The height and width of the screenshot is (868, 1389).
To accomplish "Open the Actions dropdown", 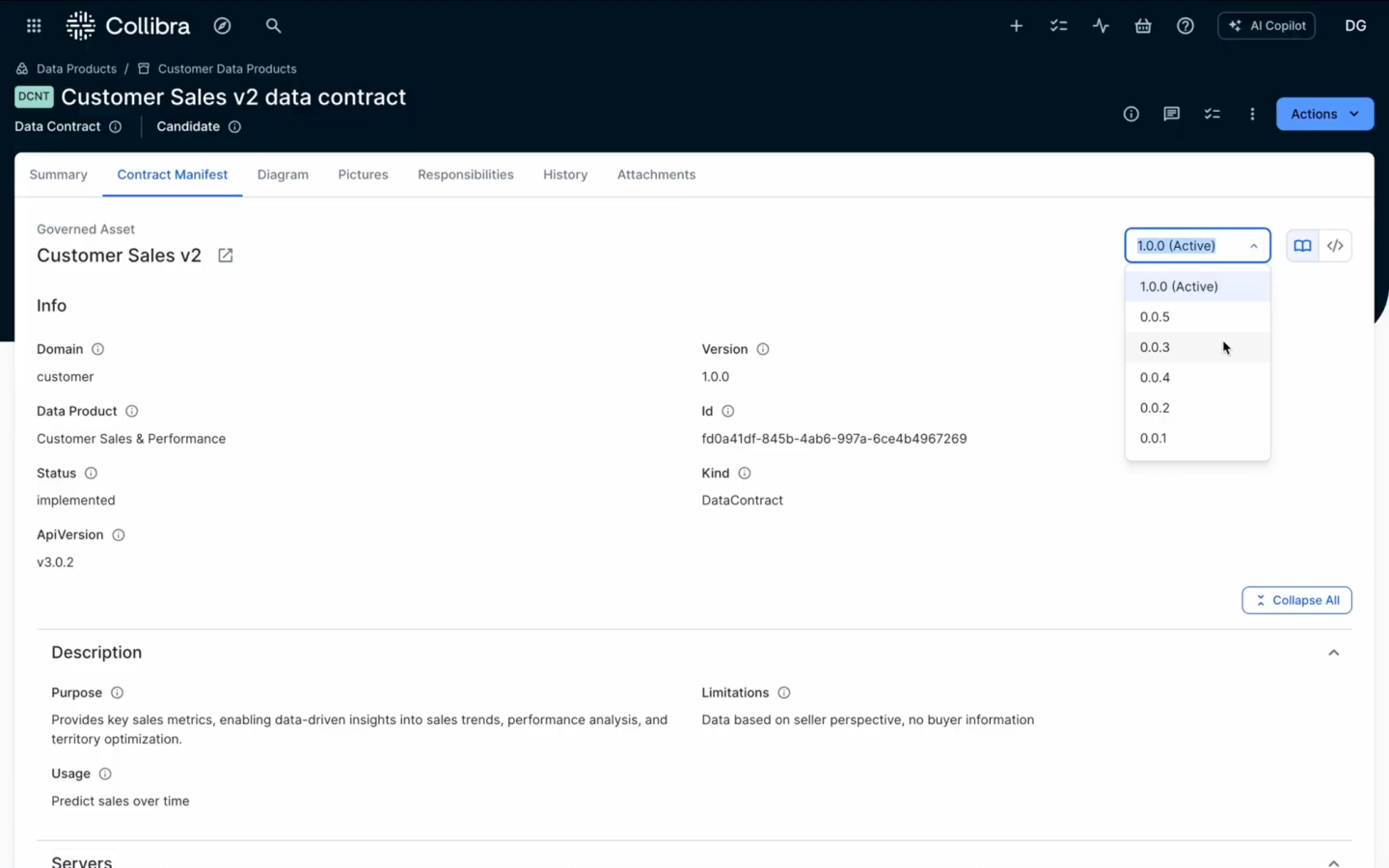I will pos(1323,113).
